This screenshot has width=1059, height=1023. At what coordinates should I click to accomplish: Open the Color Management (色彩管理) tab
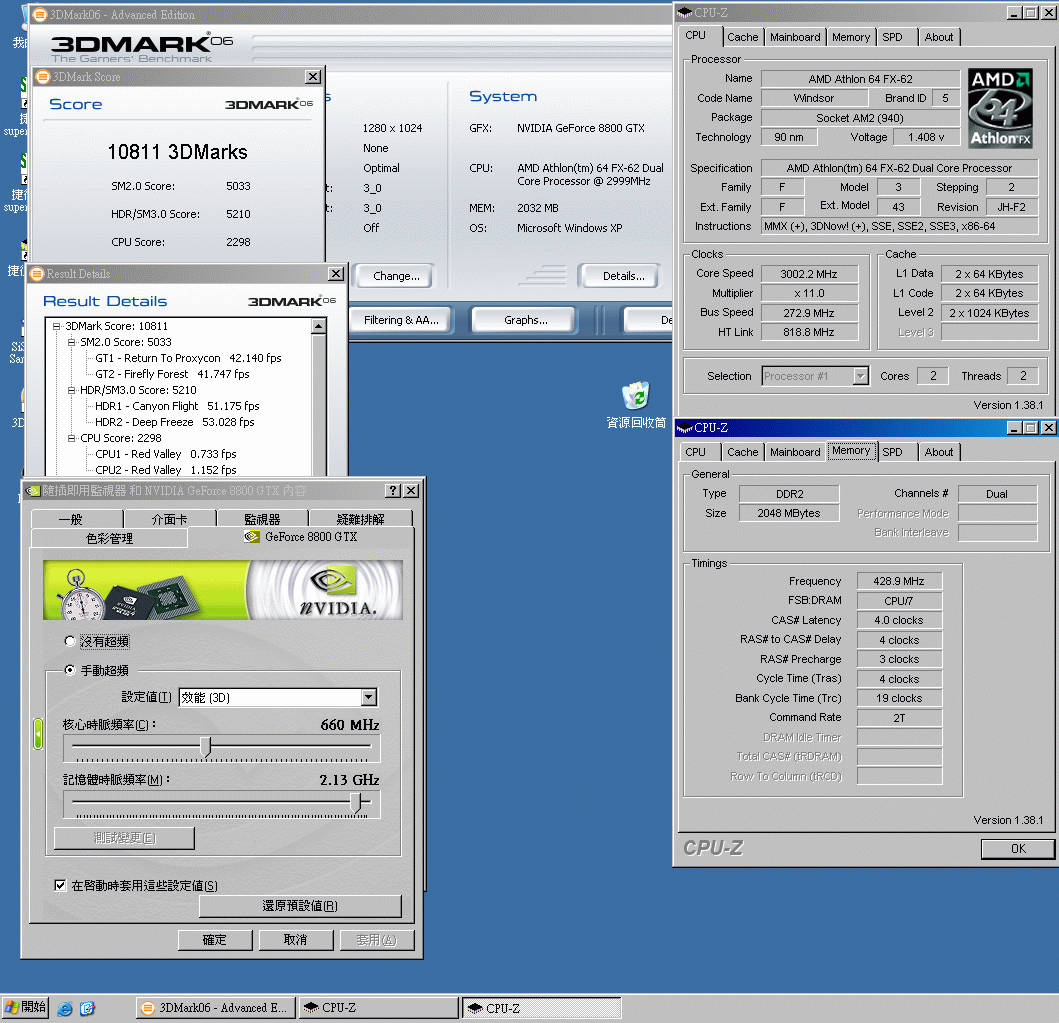tap(109, 538)
